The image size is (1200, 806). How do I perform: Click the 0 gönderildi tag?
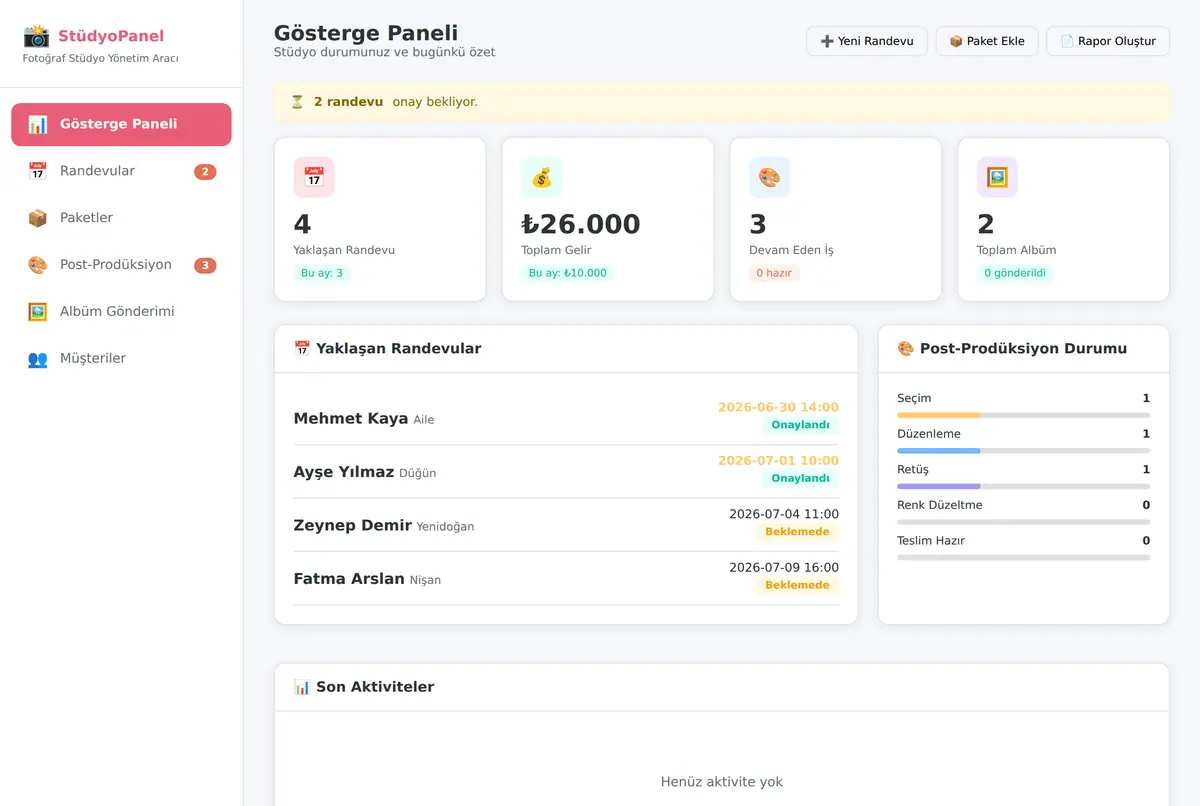tap(1015, 273)
